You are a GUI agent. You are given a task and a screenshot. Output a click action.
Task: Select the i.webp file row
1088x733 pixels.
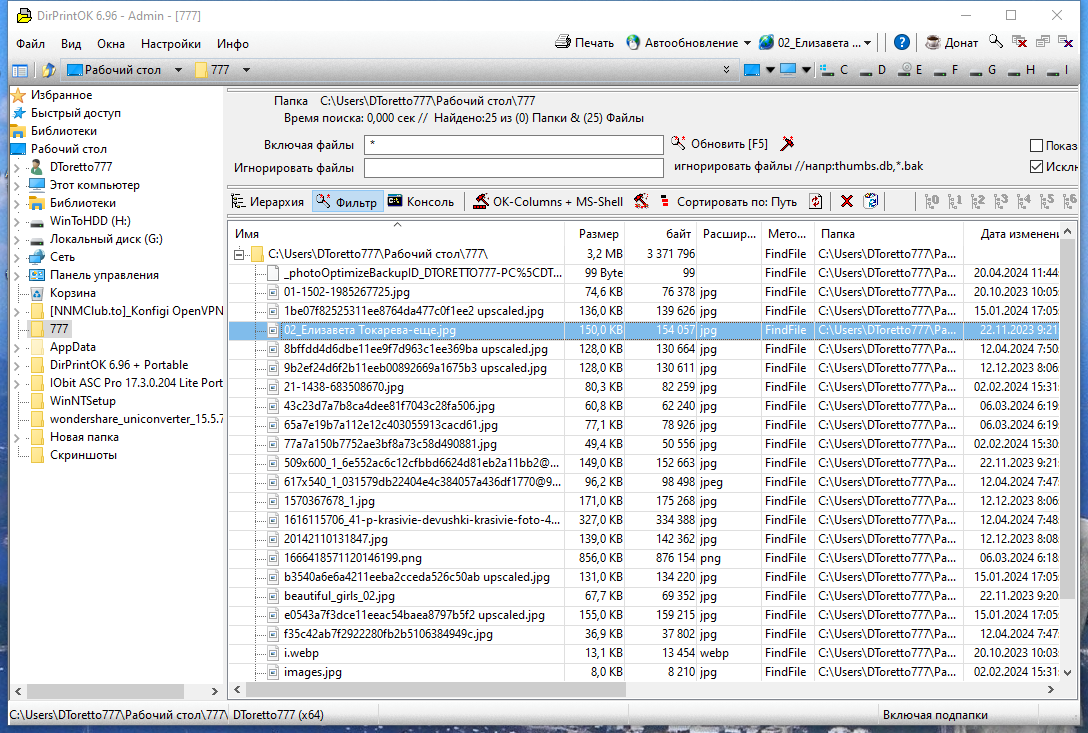[x=644, y=652]
